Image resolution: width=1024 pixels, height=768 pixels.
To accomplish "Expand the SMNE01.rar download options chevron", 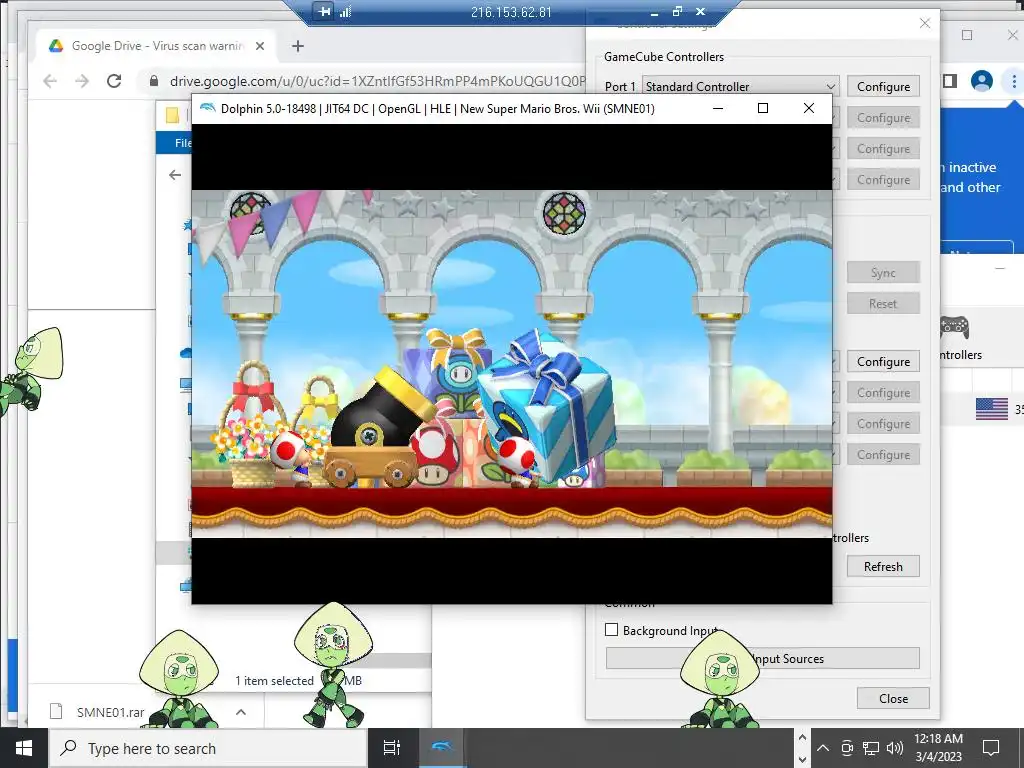I will [241, 712].
